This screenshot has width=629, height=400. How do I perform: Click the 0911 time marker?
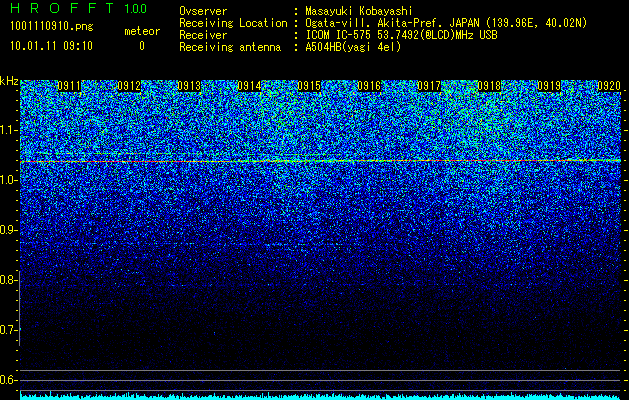[69, 86]
